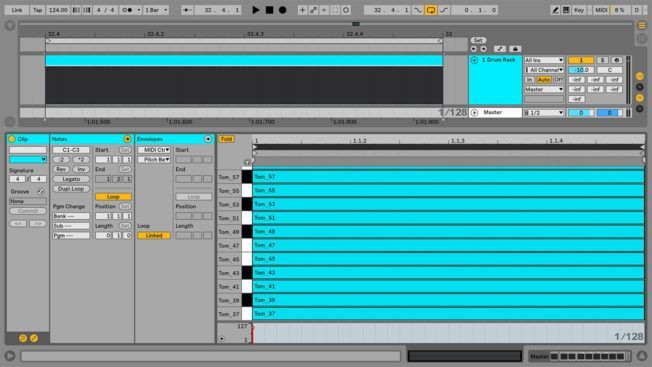The height and width of the screenshot is (367, 652).
Task: Solo the Drum Rack track
Action: pos(602,60)
